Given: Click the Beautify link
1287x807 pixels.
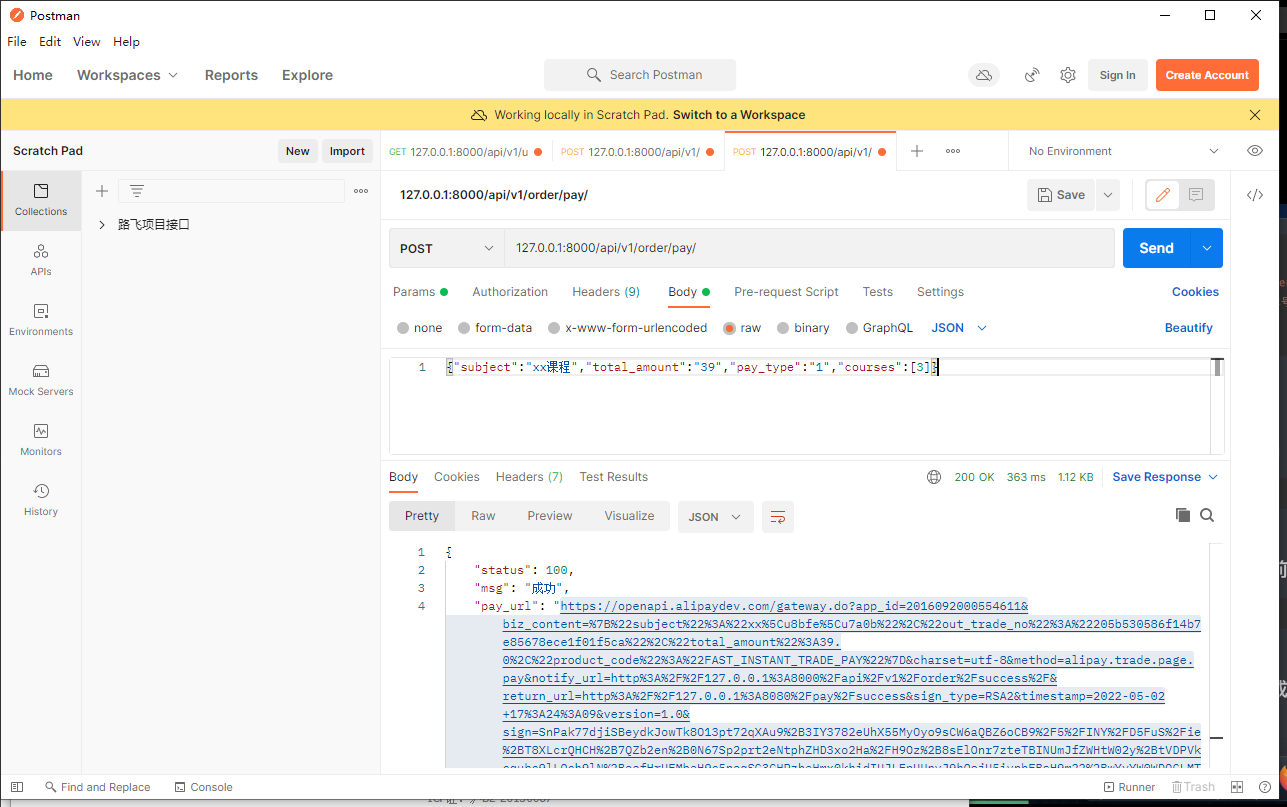Looking at the screenshot, I should tap(1189, 328).
